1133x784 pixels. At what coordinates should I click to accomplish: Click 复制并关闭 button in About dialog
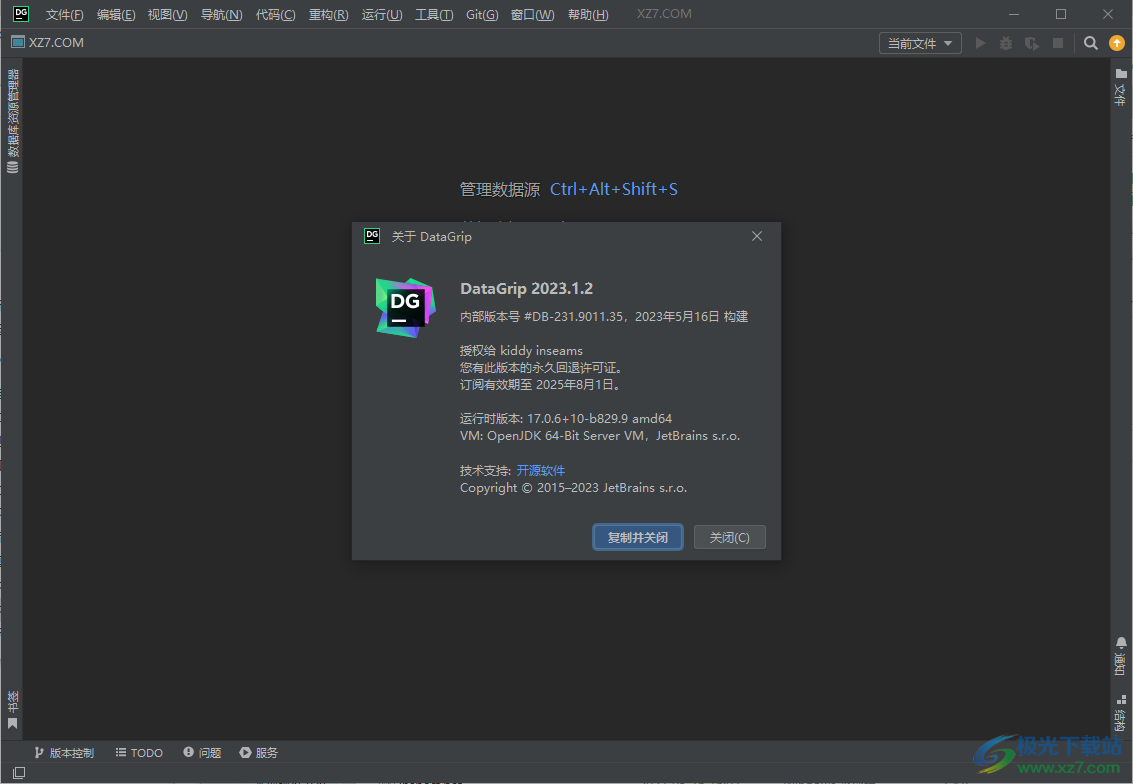(637, 538)
